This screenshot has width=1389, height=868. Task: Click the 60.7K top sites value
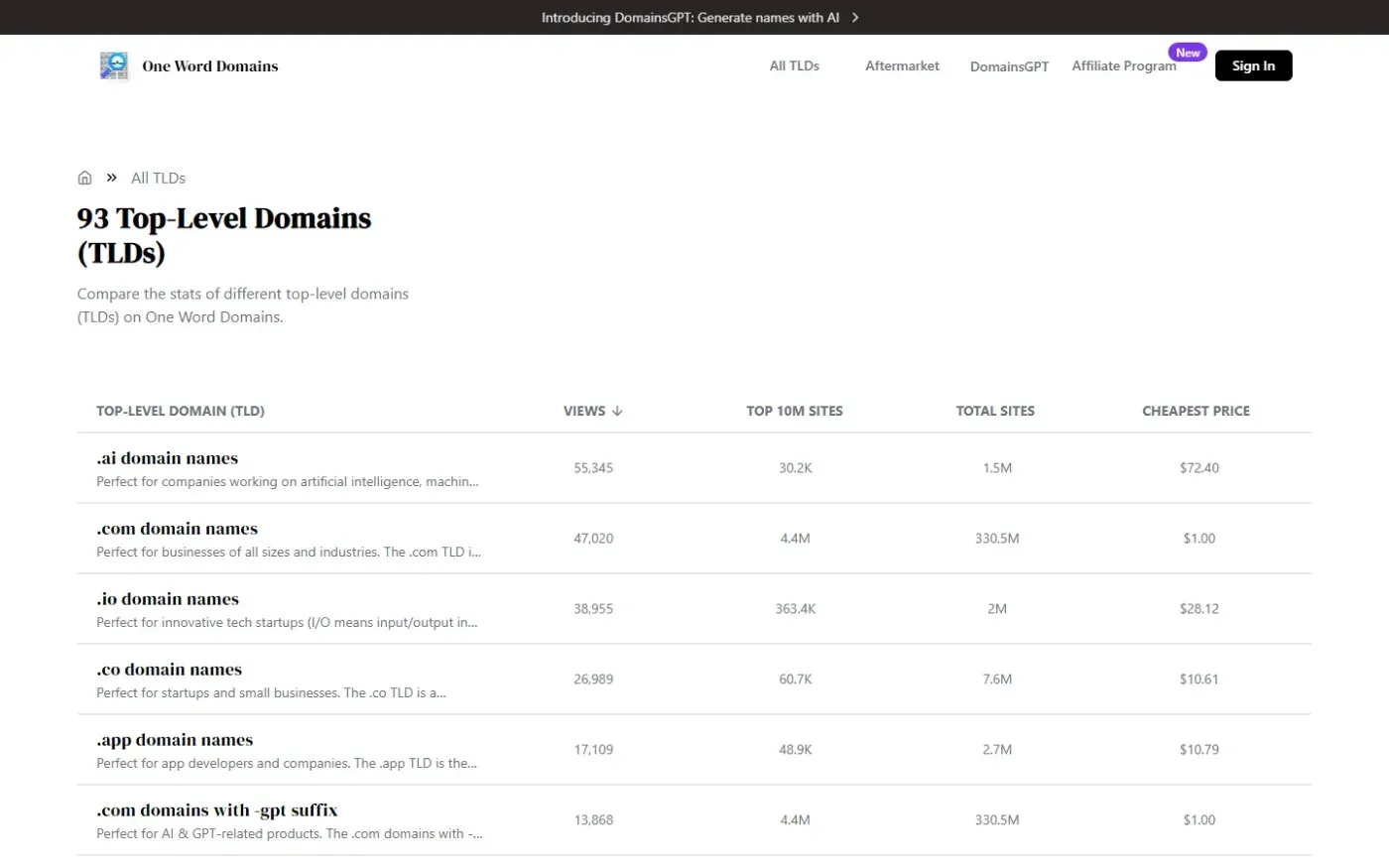[796, 680]
